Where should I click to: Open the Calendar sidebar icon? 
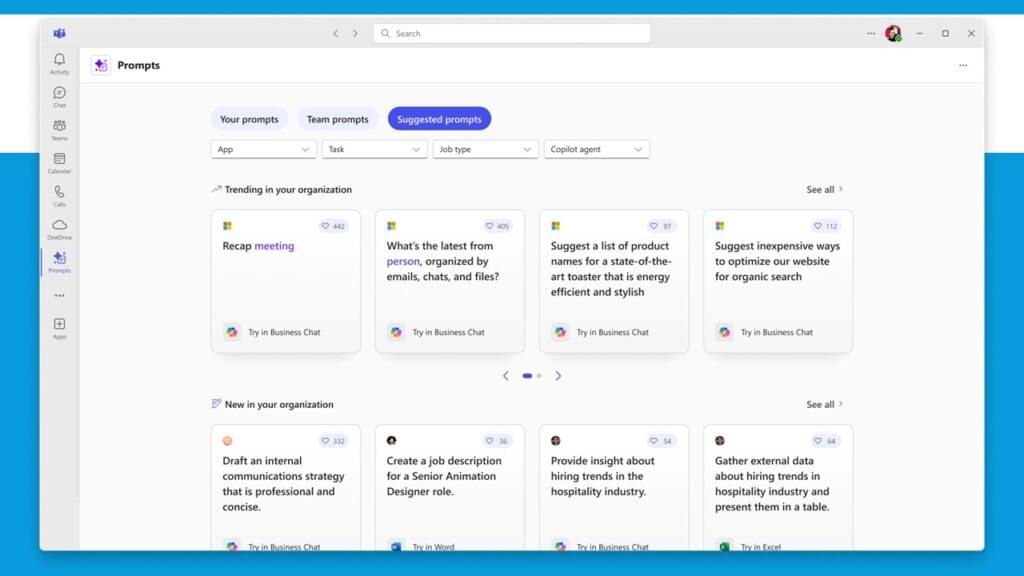pyautogui.click(x=59, y=162)
